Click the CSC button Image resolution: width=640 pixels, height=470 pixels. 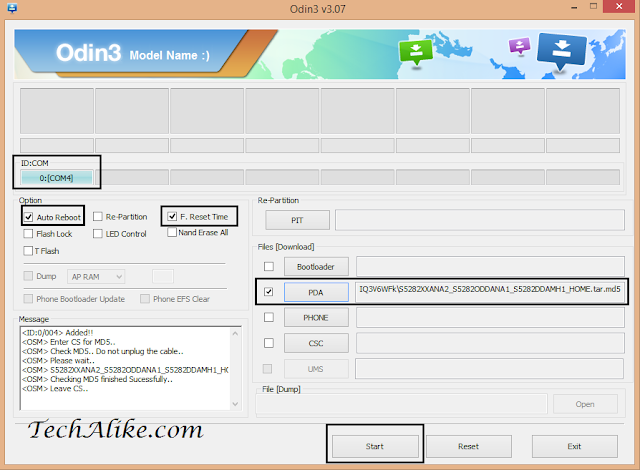[x=316, y=343]
